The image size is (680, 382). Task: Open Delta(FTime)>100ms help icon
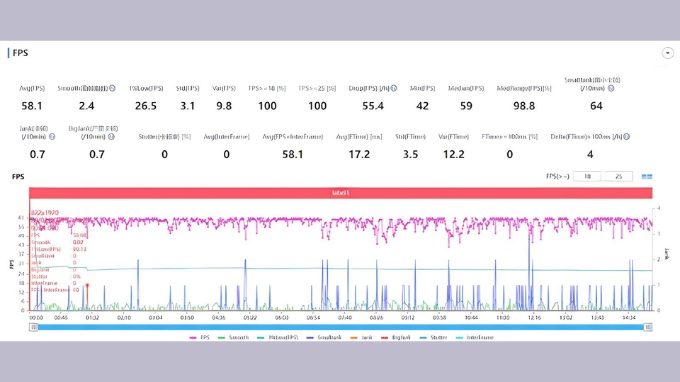(x=627, y=137)
